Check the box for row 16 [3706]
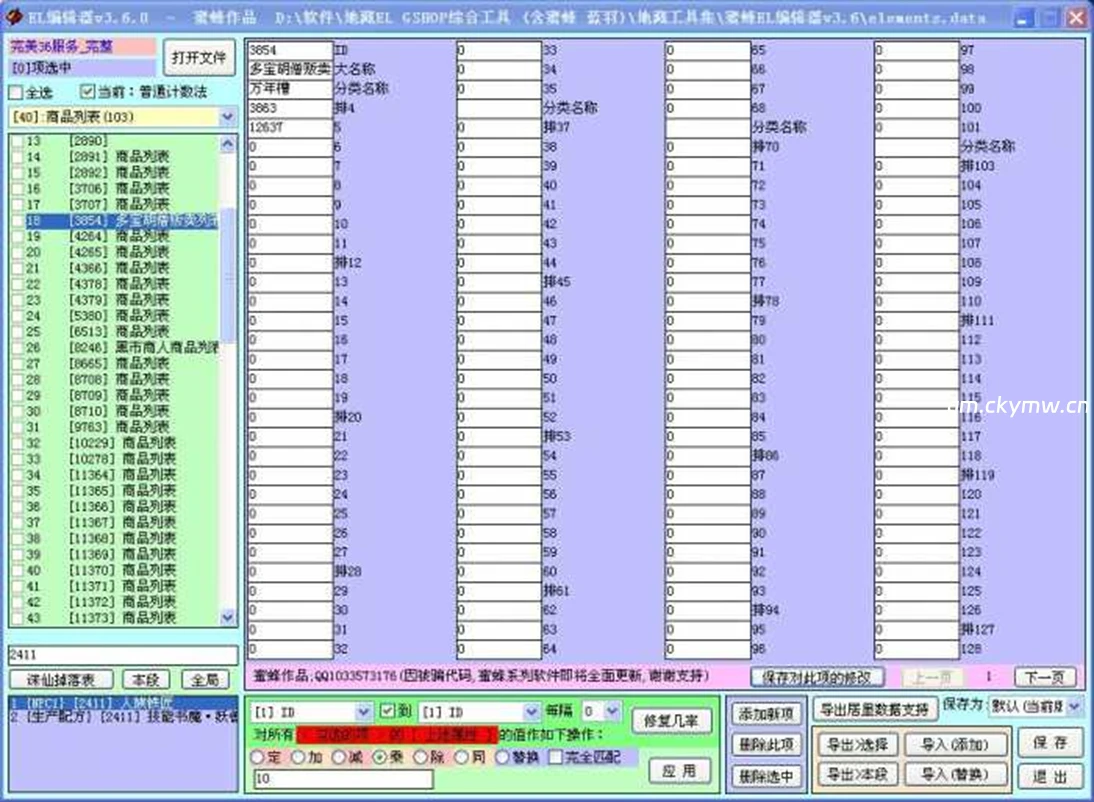This screenshot has height=802, width=1094. tap(17, 188)
